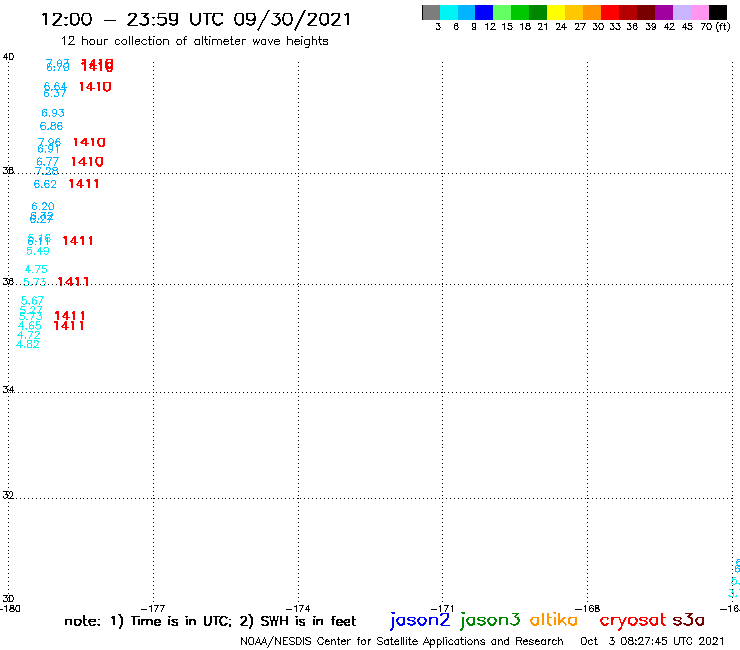This screenshot has width=740, height=650.
Task: Click the note 'Time is in UTC; SWH is in feet'
Action: pos(210,621)
